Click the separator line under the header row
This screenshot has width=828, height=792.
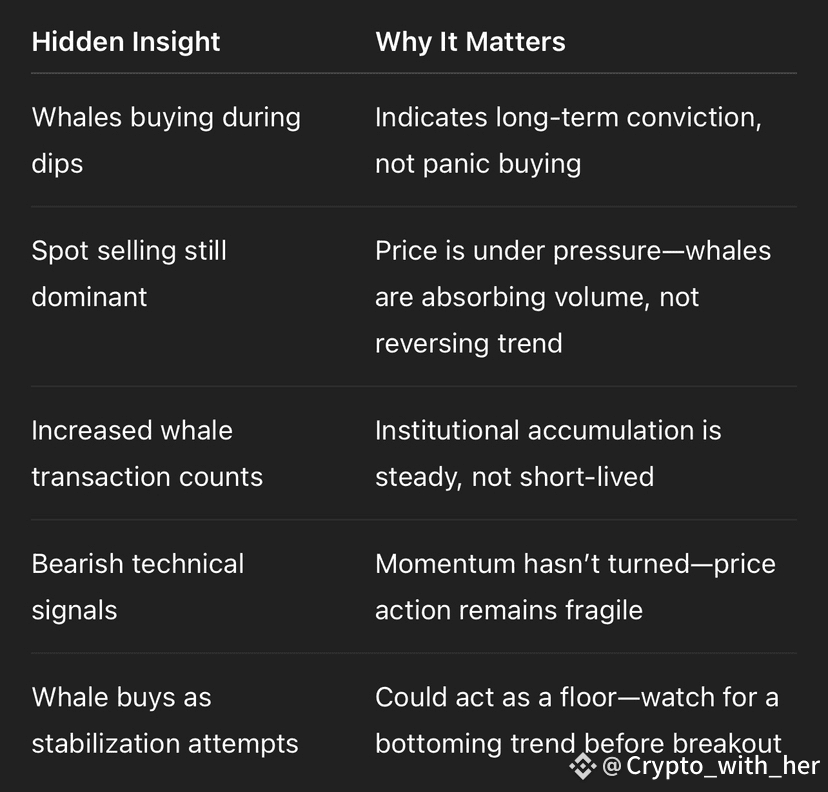[414, 73]
